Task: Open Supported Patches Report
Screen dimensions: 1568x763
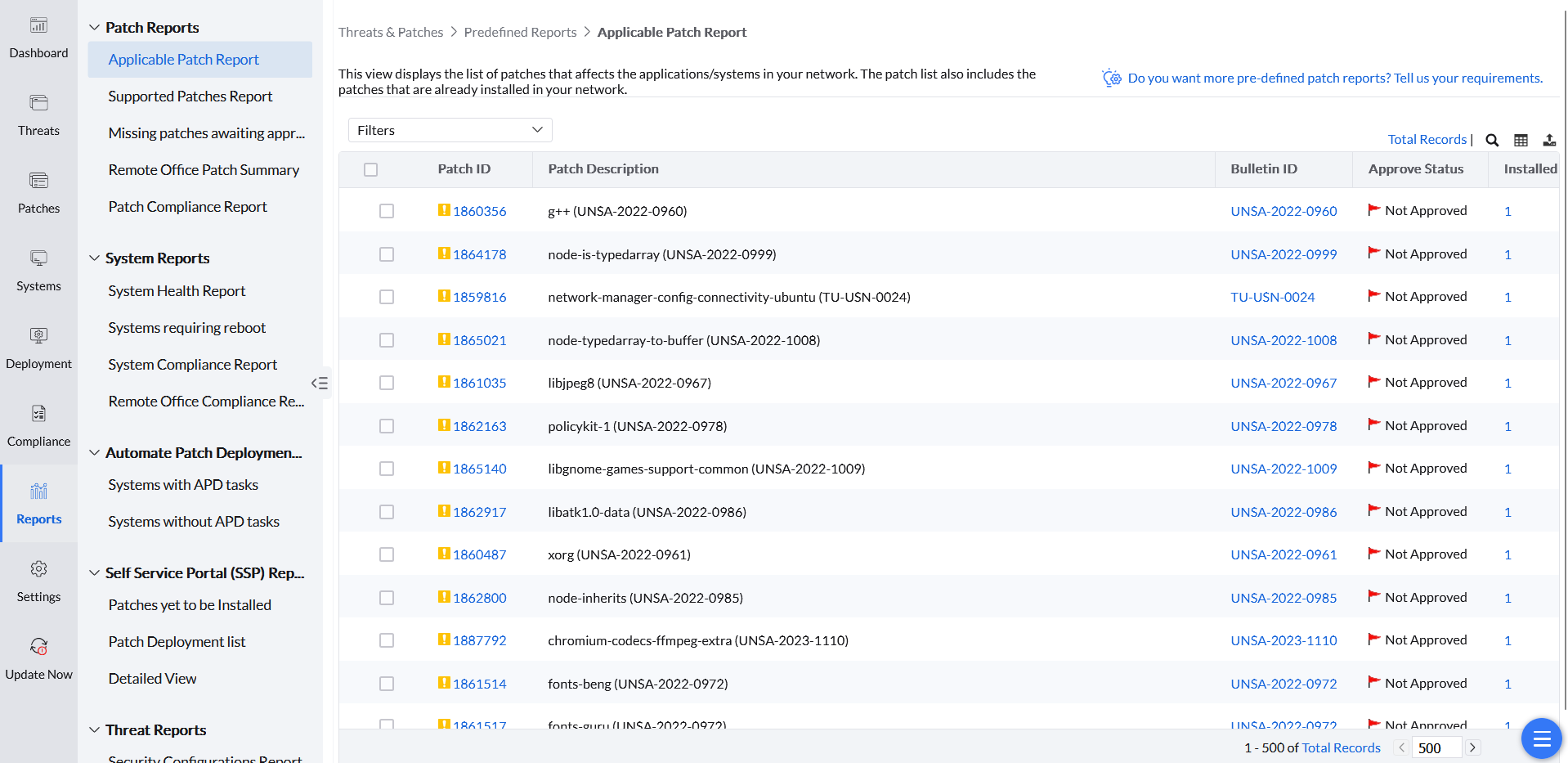Action: [190, 96]
